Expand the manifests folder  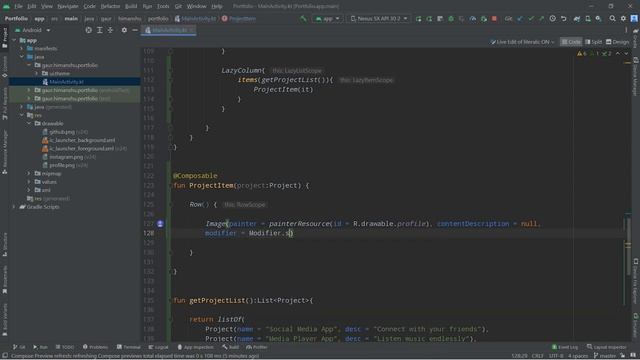(x=22, y=49)
